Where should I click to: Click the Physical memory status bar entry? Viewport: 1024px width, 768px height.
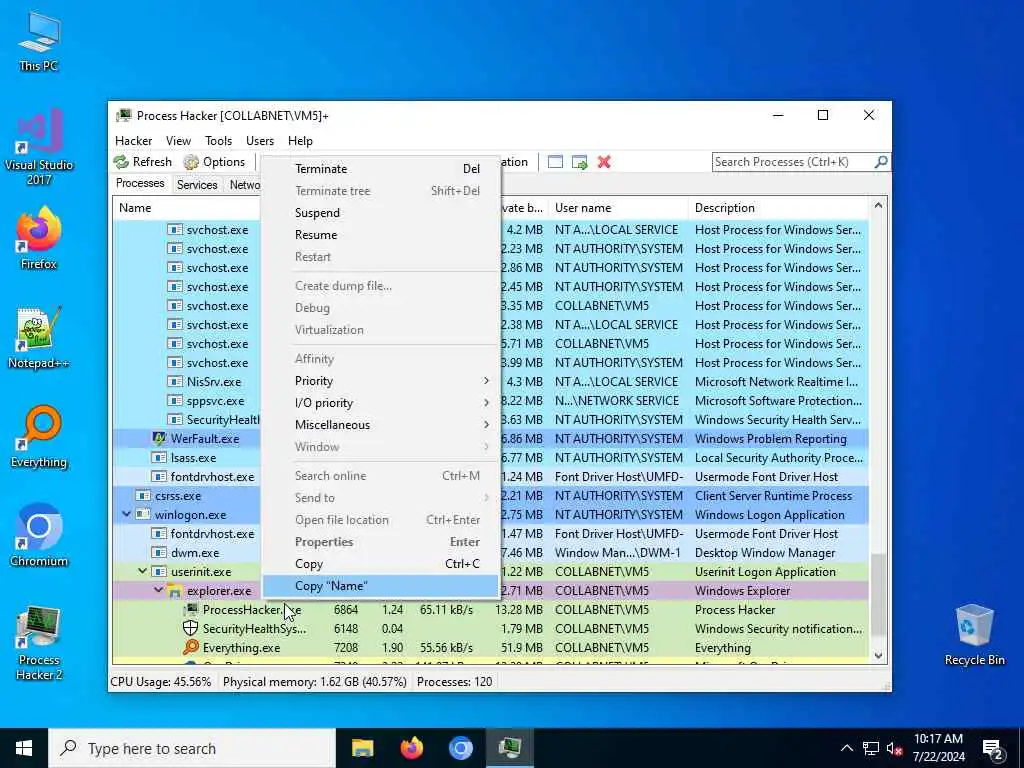coord(314,682)
